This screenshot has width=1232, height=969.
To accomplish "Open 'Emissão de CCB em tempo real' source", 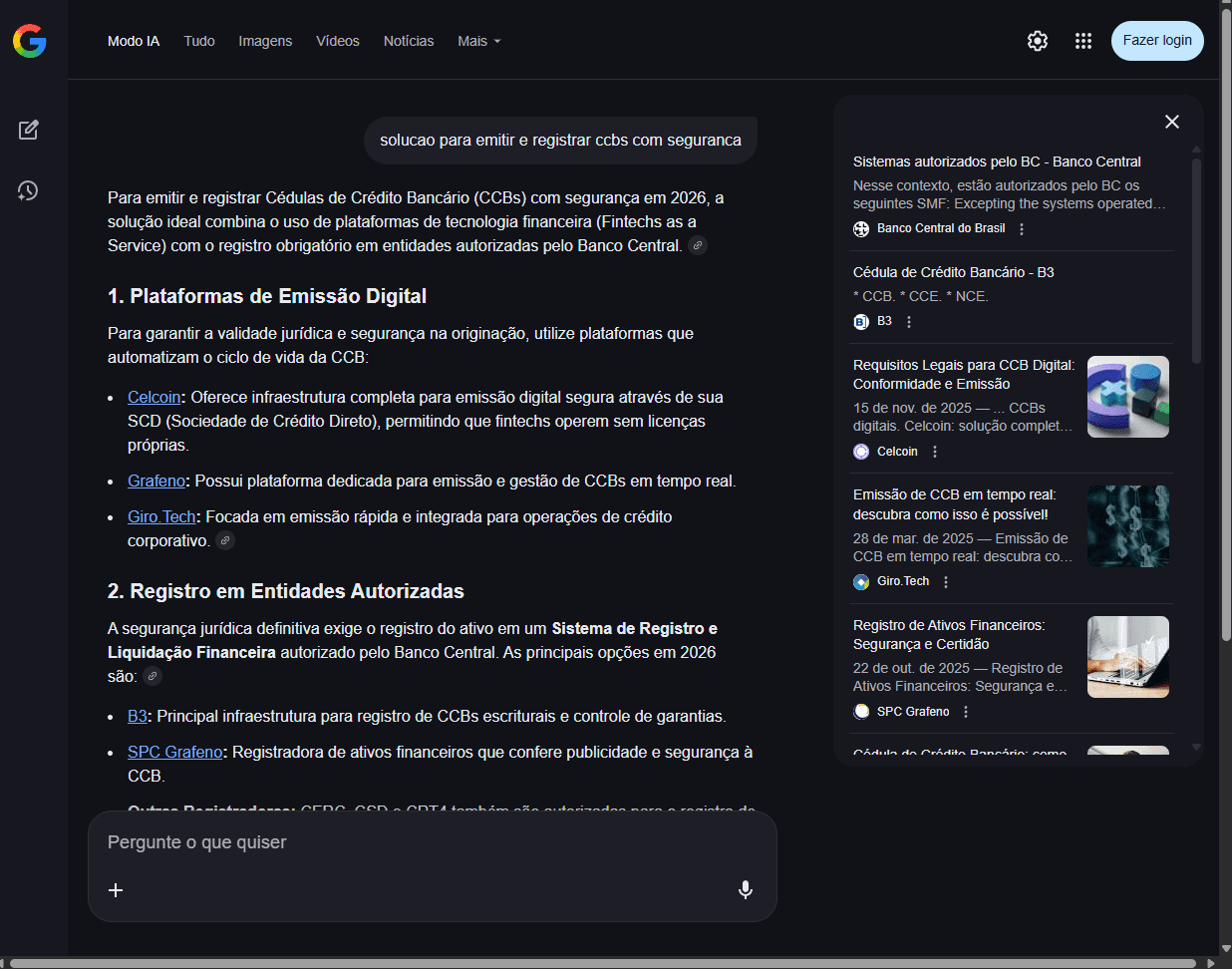I will pos(954,504).
